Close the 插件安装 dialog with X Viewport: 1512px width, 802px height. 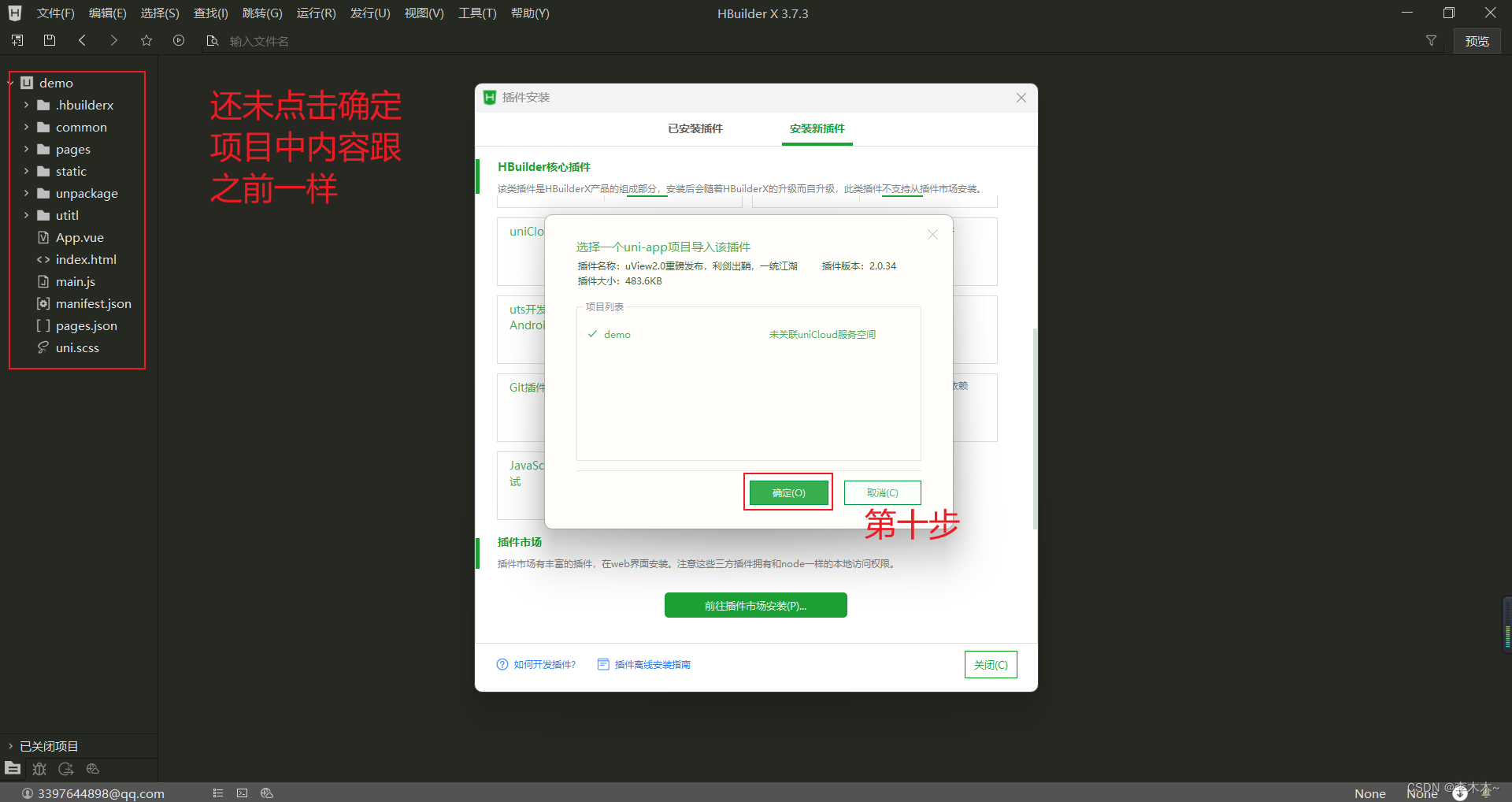click(x=1021, y=98)
